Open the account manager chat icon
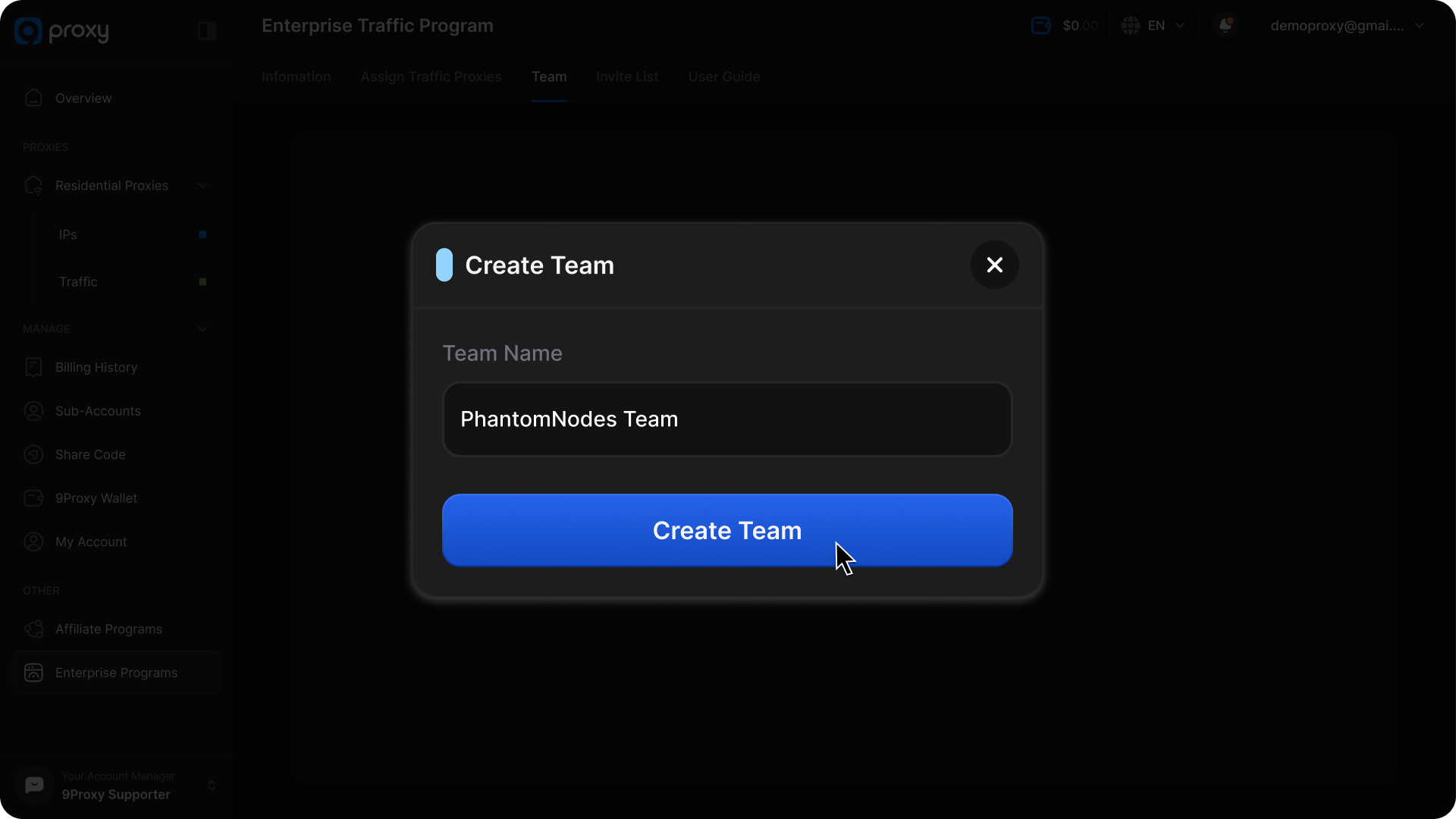The height and width of the screenshot is (819, 1456). pos(34,785)
